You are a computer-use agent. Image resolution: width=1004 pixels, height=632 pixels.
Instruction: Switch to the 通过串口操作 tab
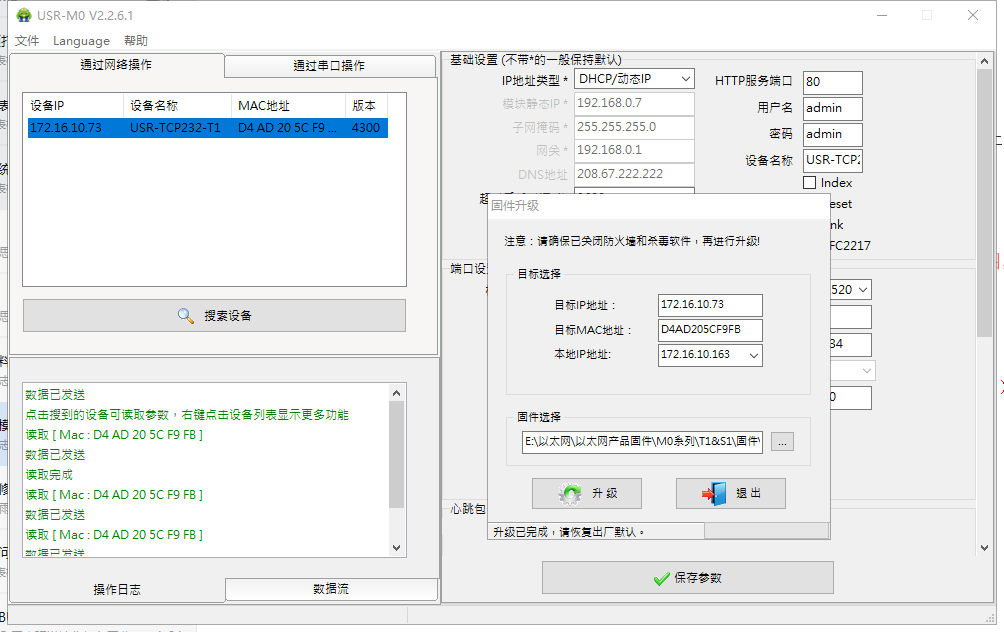click(328, 66)
